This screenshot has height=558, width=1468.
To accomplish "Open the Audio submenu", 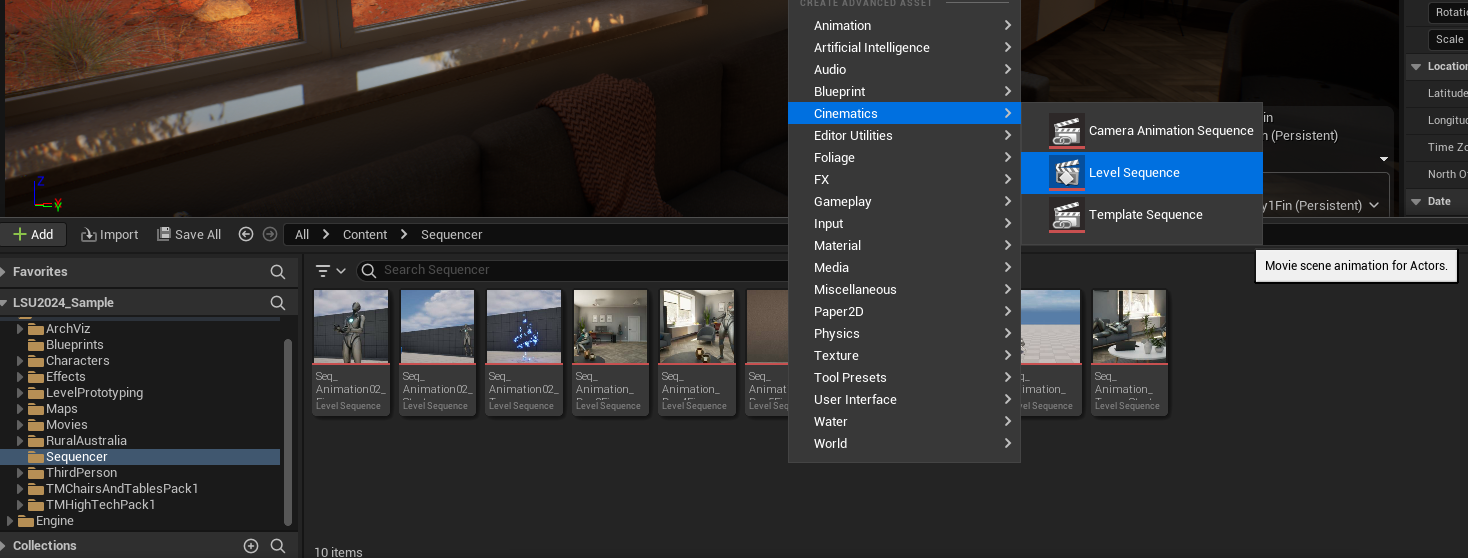I will pyautogui.click(x=904, y=70).
